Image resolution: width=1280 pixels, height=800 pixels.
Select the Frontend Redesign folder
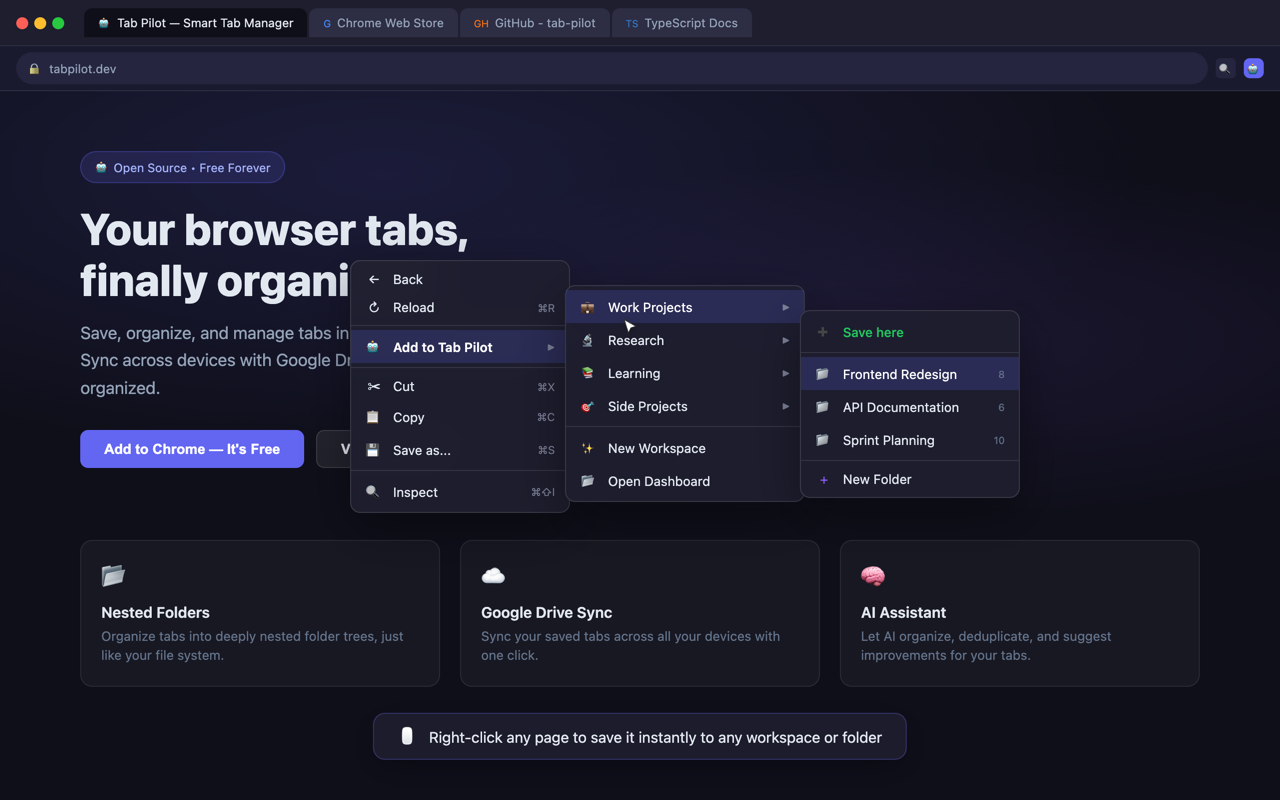click(x=896, y=374)
